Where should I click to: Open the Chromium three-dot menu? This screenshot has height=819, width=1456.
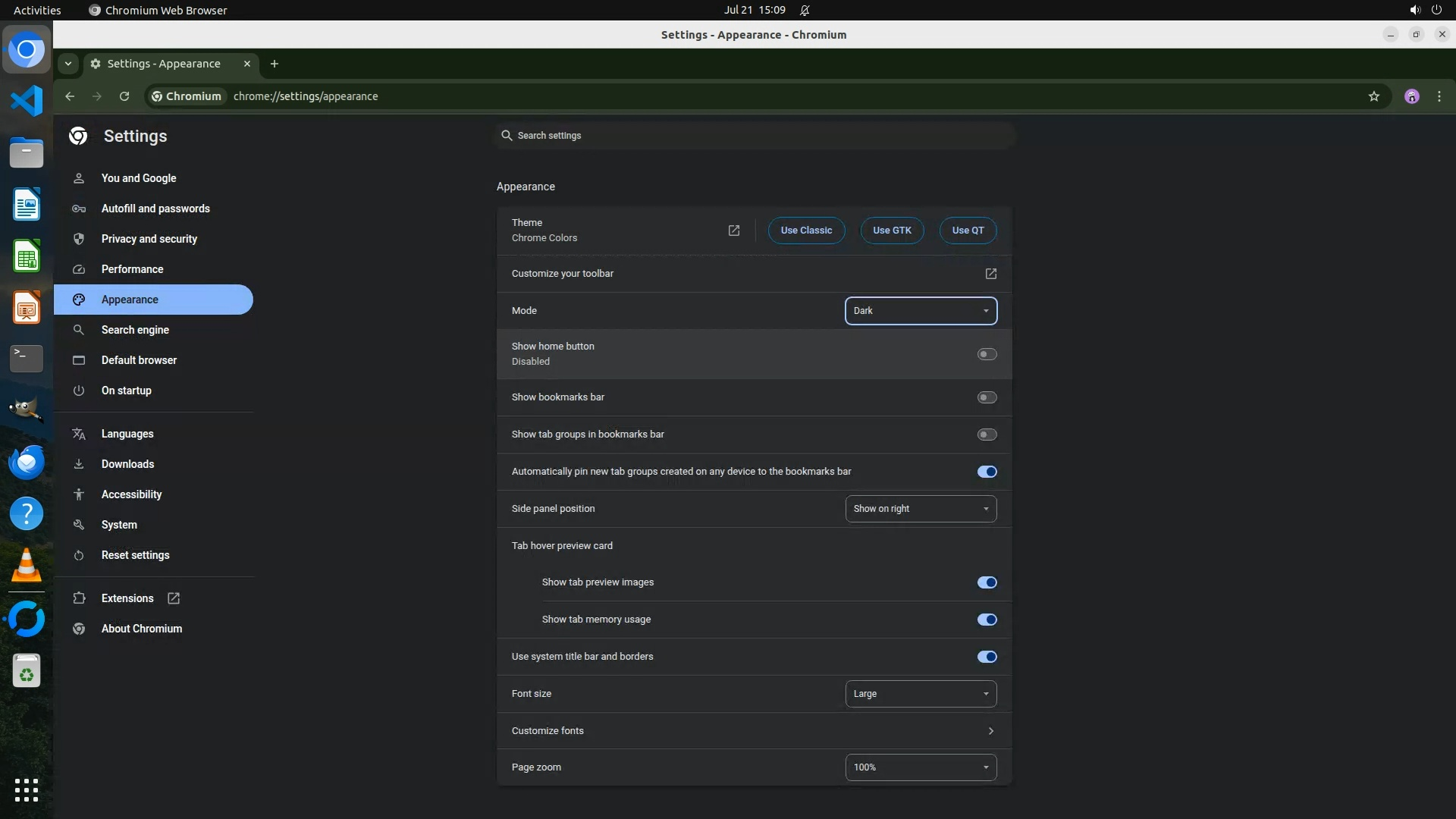tap(1439, 96)
